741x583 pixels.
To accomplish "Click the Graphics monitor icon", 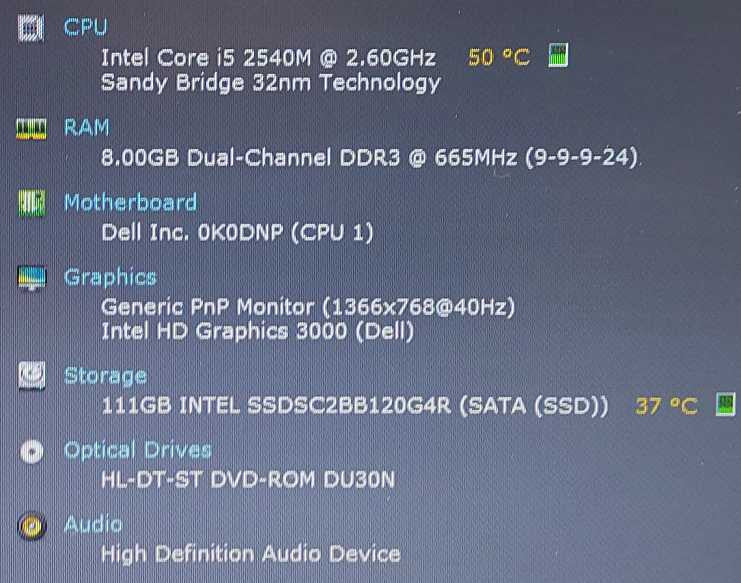I will click(32, 278).
